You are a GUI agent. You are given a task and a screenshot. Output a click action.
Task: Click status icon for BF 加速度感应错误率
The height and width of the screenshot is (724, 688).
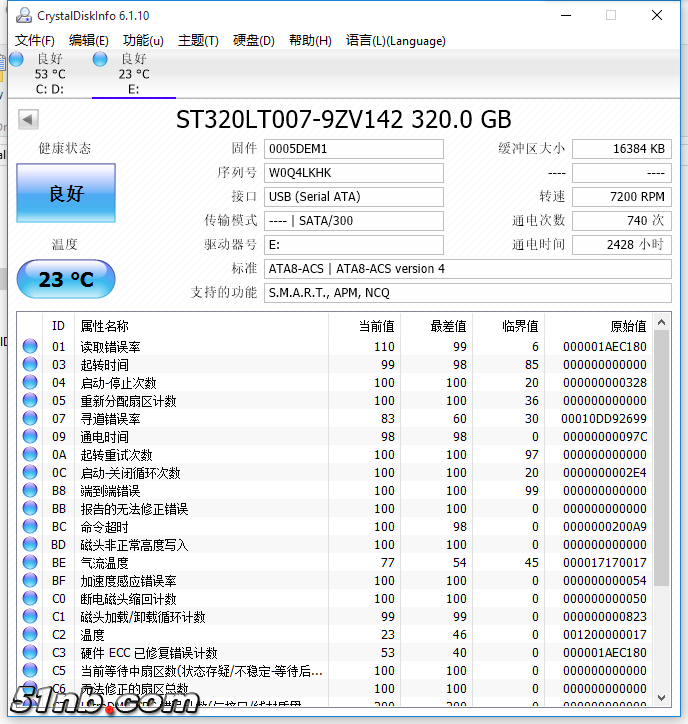[x=30, y=580]
